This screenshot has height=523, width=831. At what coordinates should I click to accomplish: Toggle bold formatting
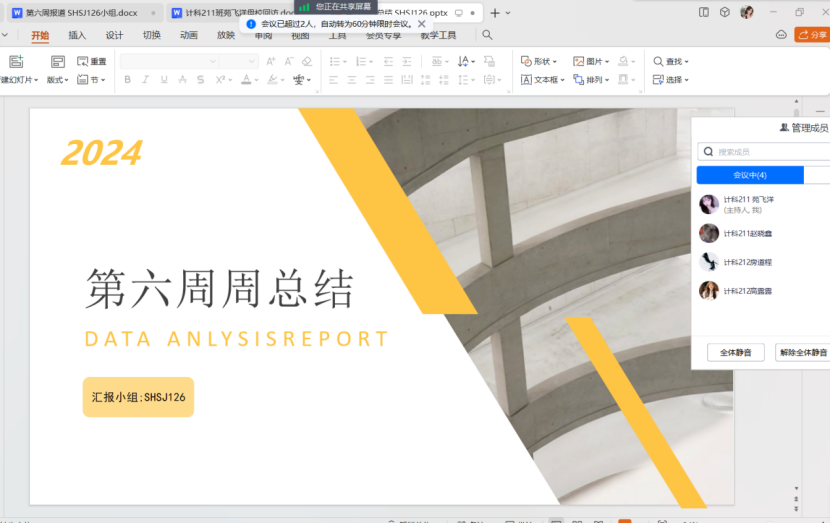click(127, 80)
